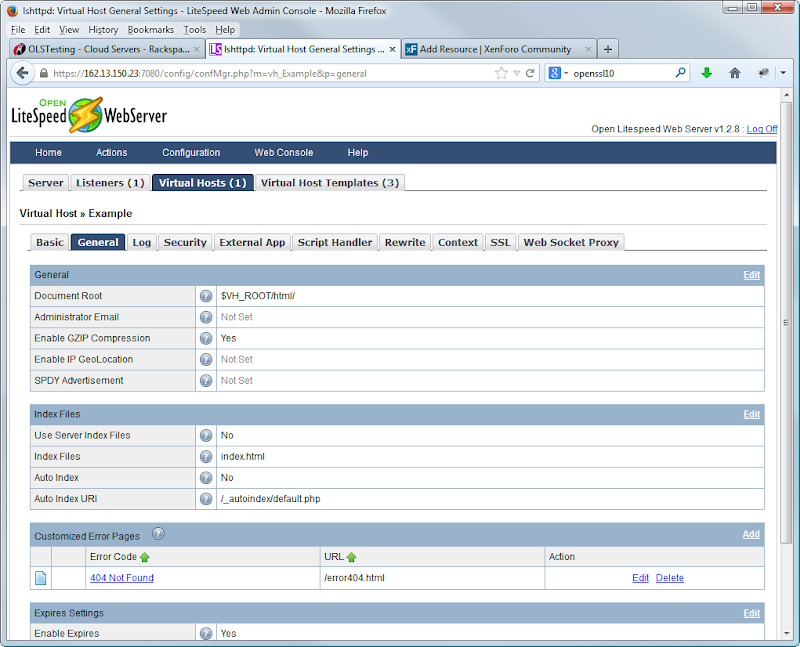Bookmark page with the star icon

(502, 73)
